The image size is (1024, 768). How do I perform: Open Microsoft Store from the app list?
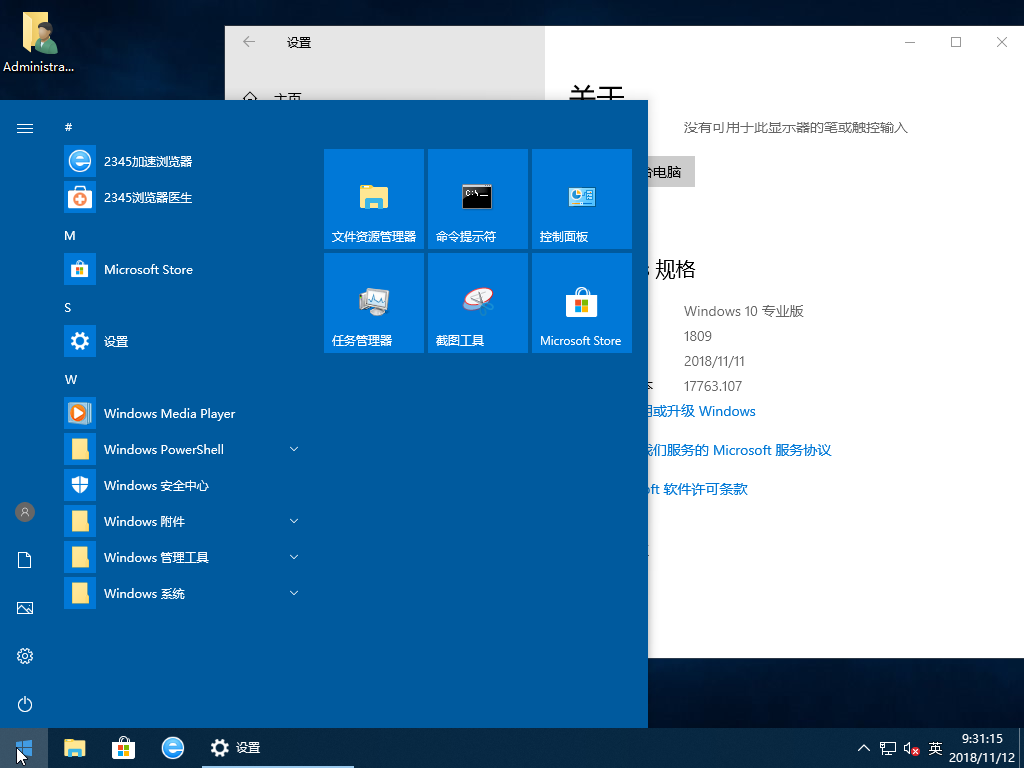(183, 269)
